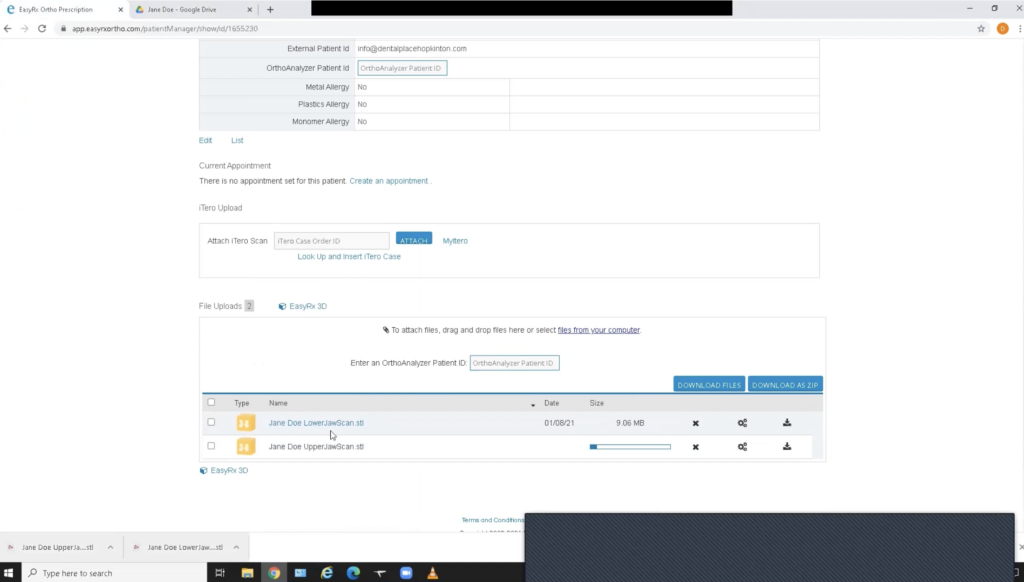1024x582 pixels.
Task: Open VLC media player from taskbar
Action: [x=433, y=573]
